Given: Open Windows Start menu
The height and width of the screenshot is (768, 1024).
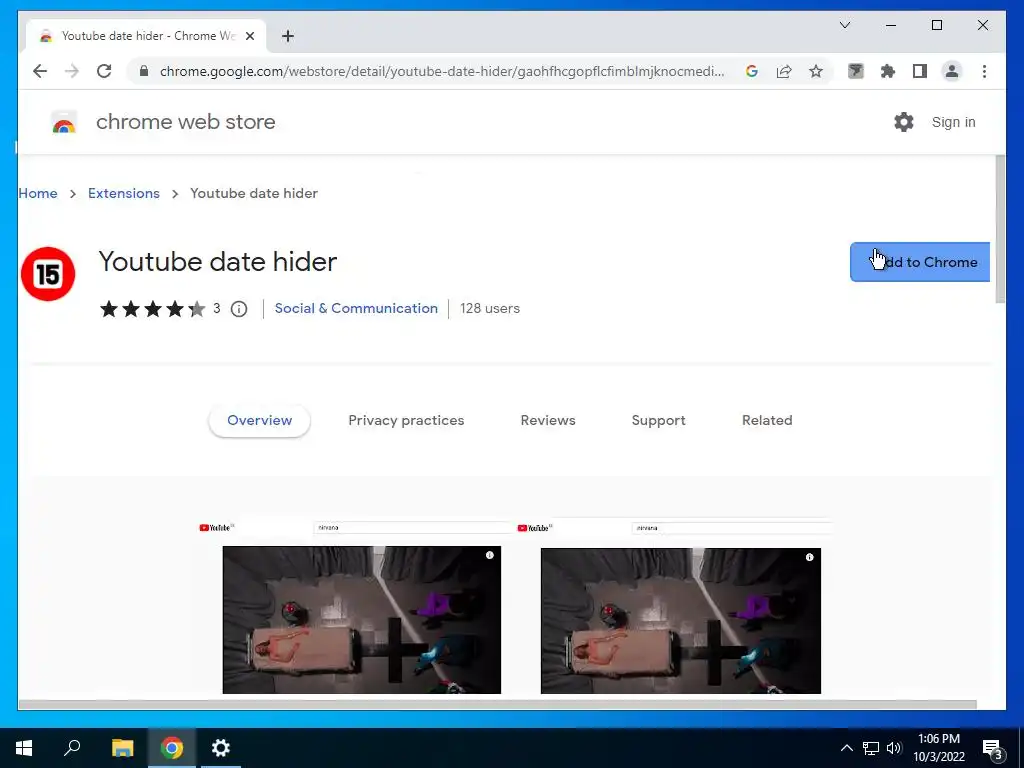Looking at the screenshot, I should (24, 748).
